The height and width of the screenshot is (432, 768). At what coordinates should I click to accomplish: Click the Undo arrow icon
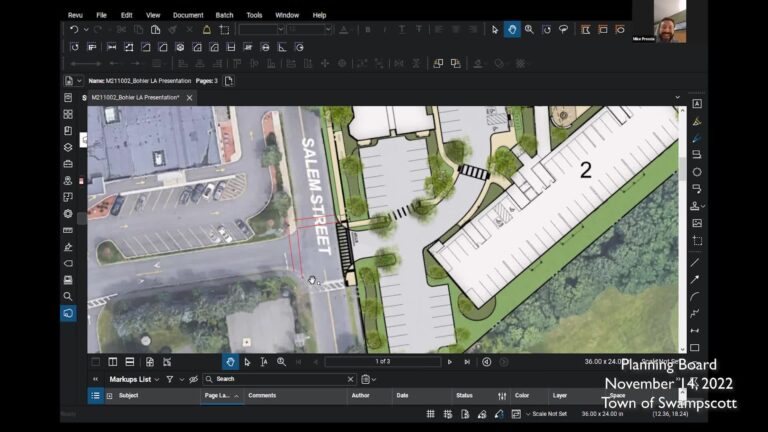pyautogui.click(x=74, y=30)
